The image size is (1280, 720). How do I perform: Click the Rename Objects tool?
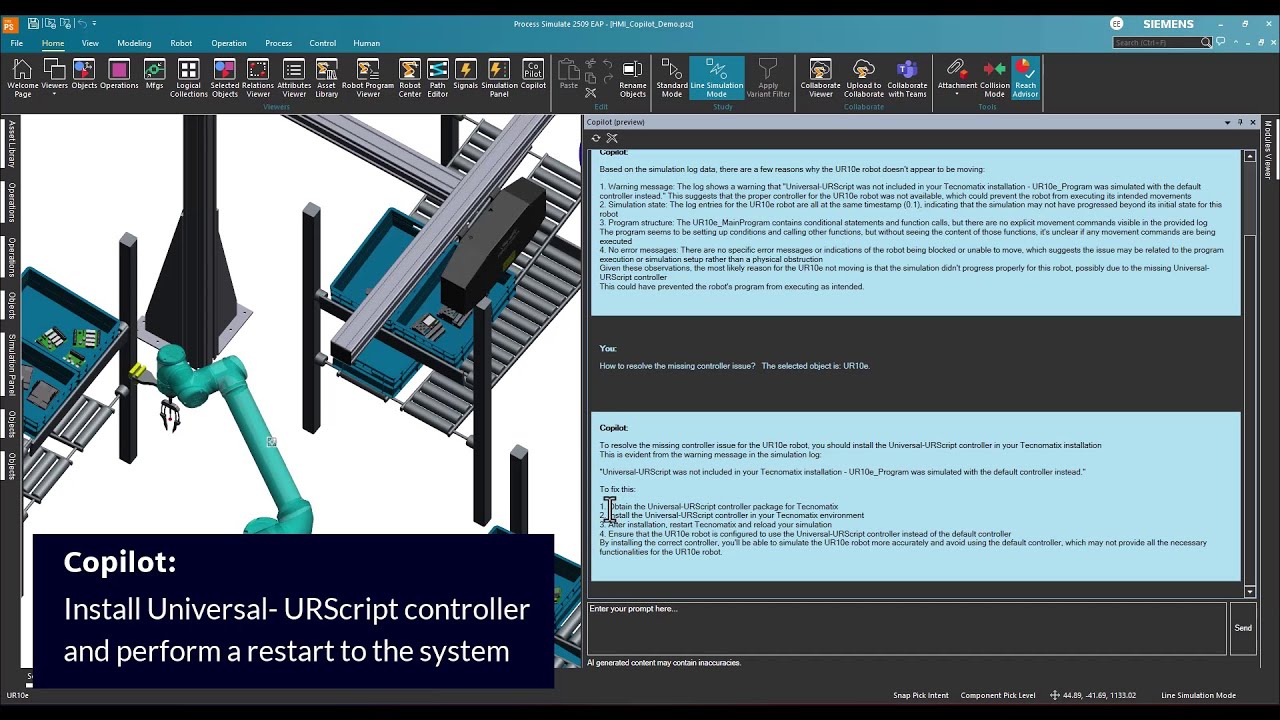pyautogui.click(x=632, y=78)
